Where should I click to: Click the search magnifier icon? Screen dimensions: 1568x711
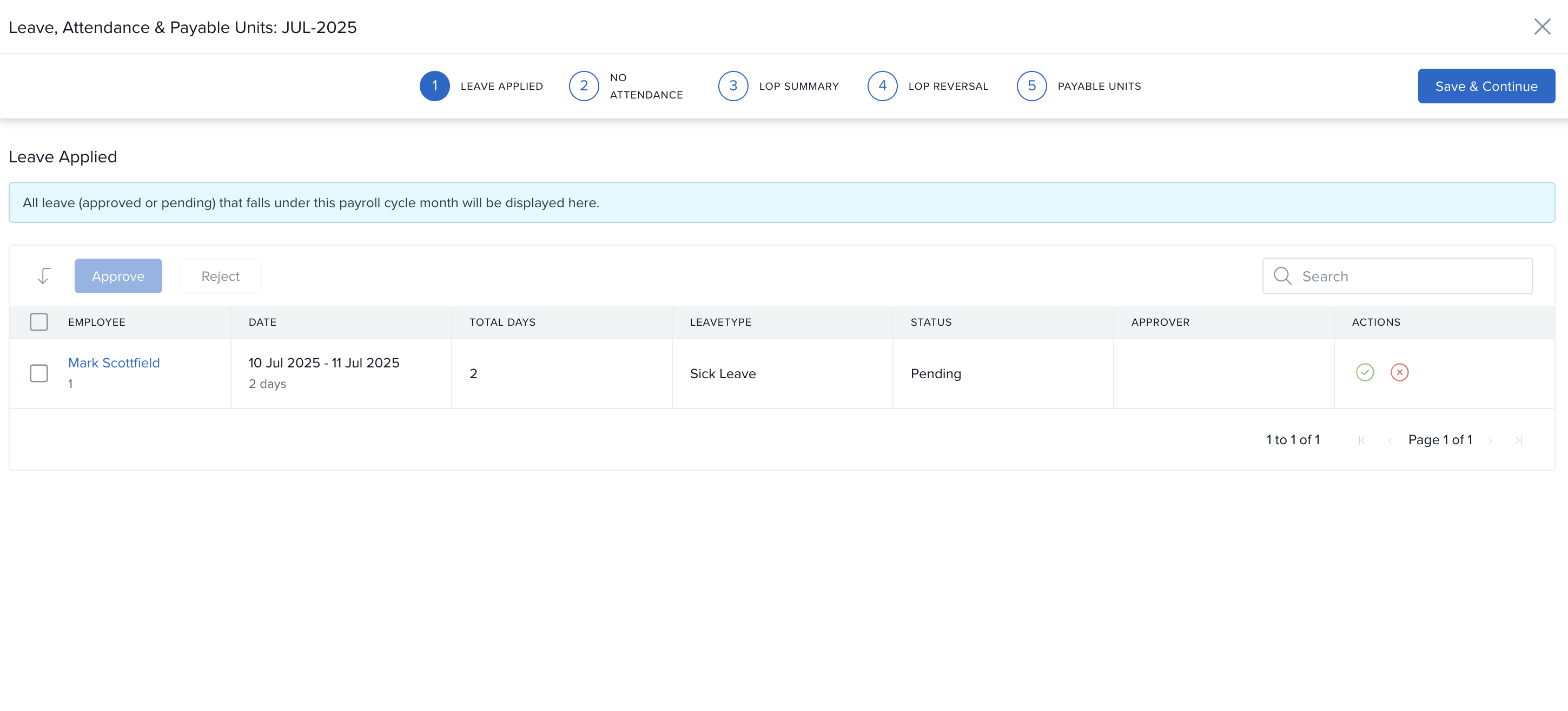(x=1282, y=276)
